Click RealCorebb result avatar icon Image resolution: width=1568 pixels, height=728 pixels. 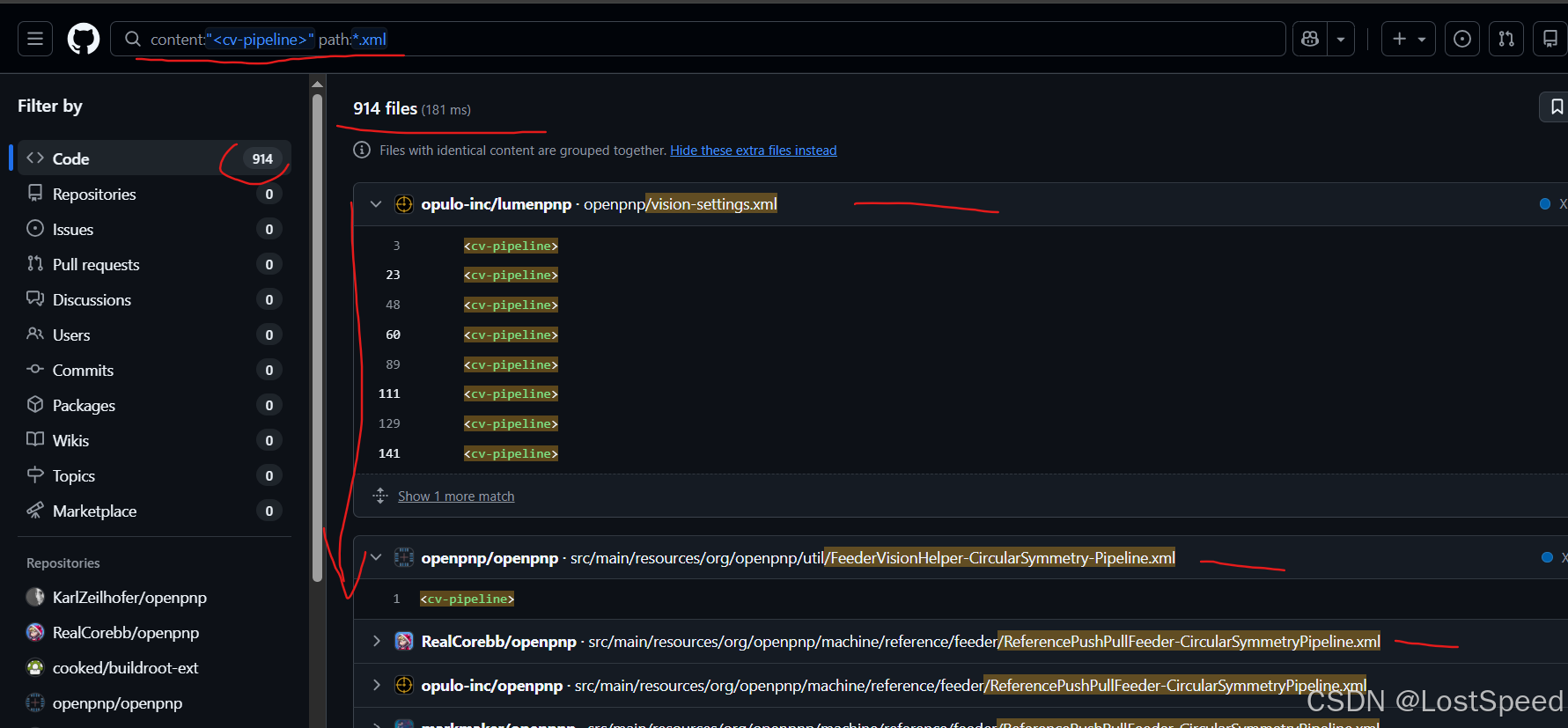[x=404, y=641]
